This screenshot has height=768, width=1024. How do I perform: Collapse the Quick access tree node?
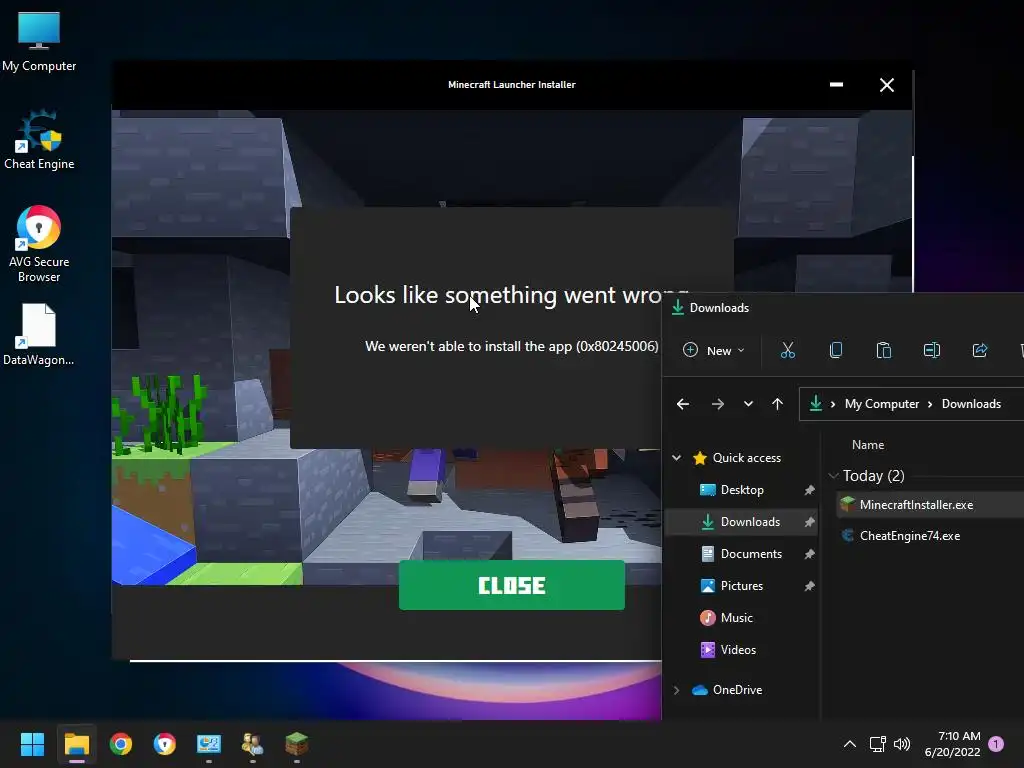point(677,458)
